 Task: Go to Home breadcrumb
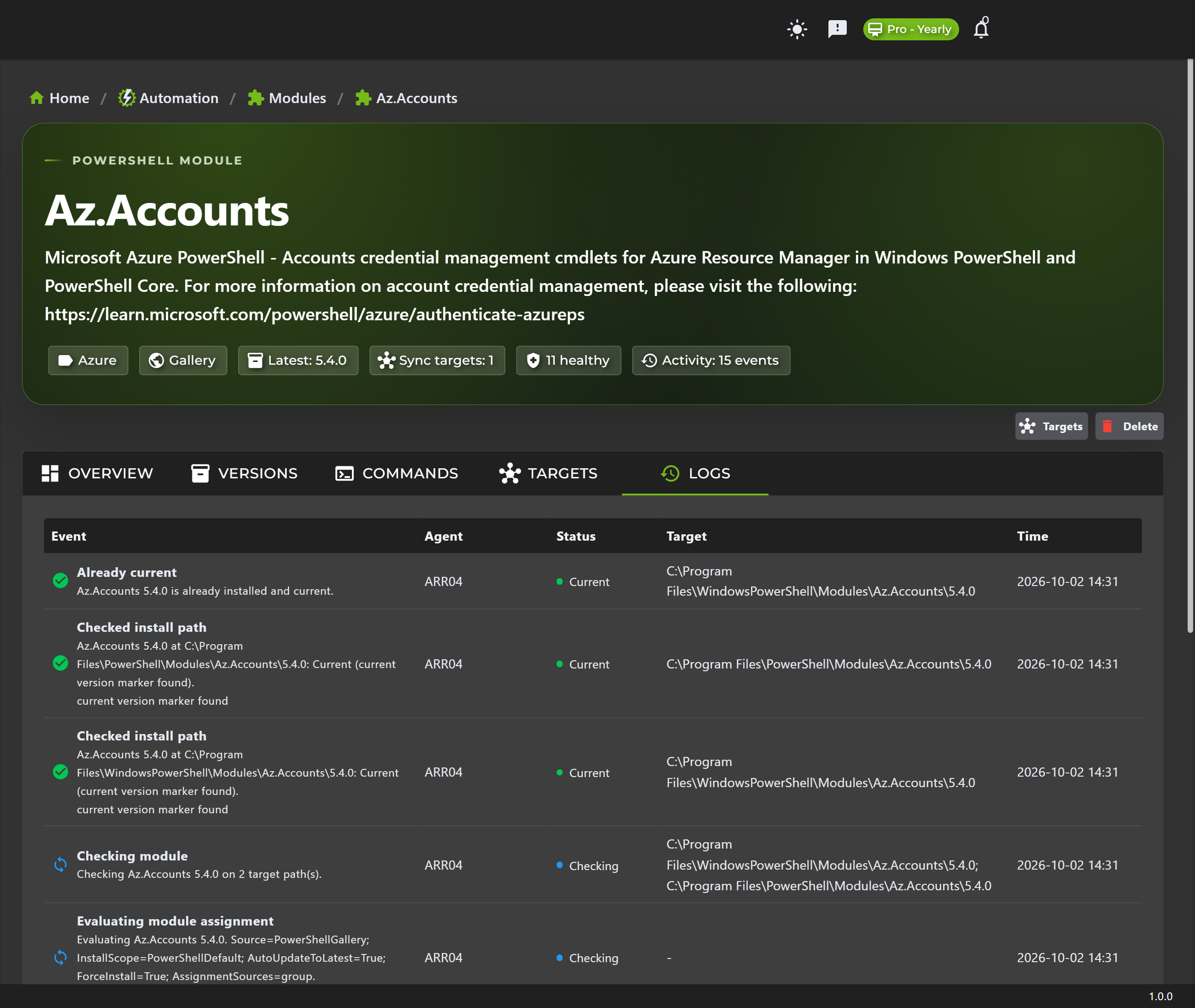click(60, 99)
